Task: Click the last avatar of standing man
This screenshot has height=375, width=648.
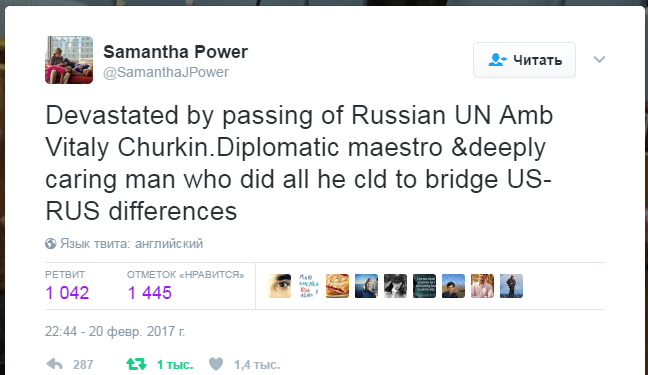Action: [511, 286]
